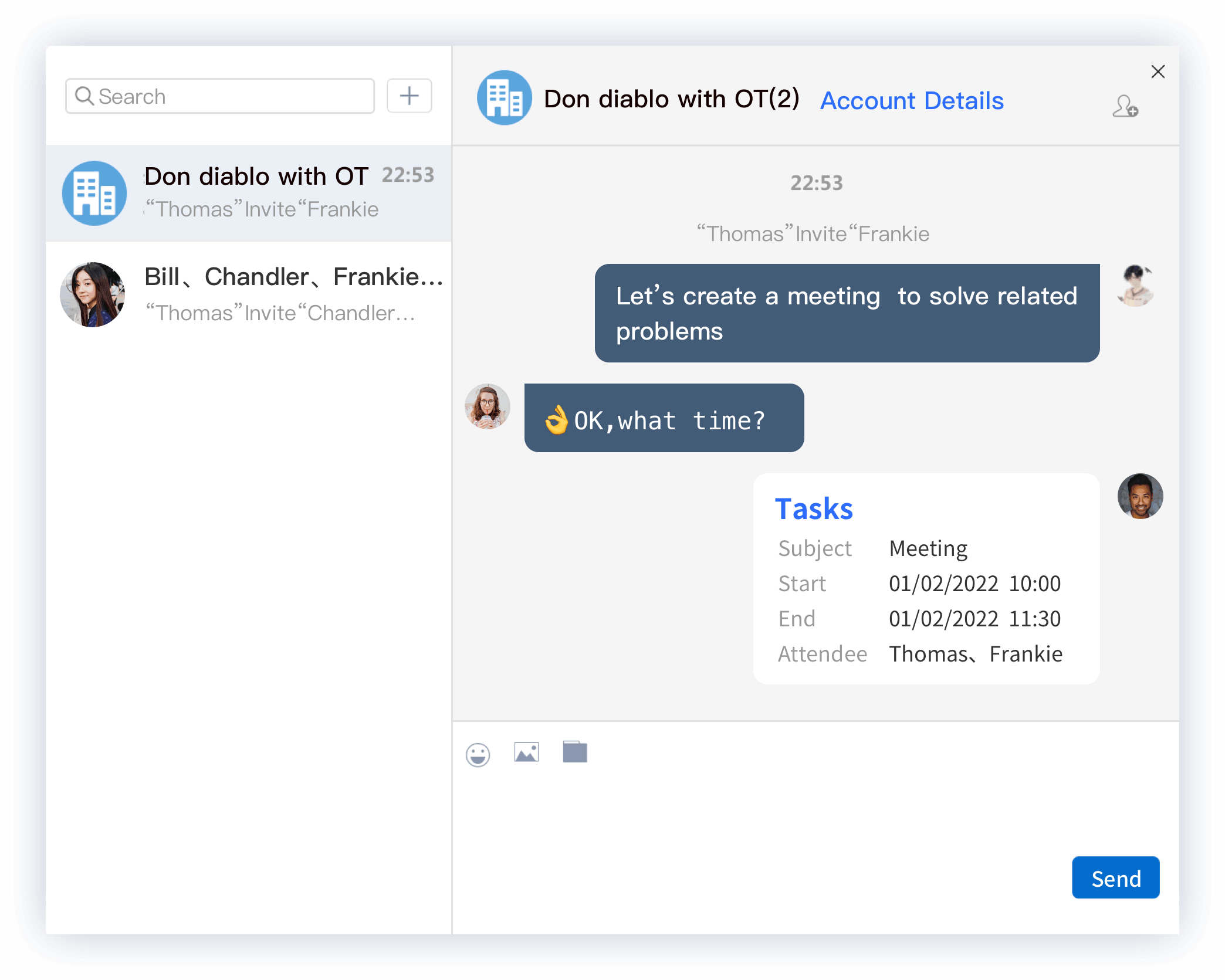
Task: Click the long-haired woman's group chat avatar
Action: [x=93, y=294]
